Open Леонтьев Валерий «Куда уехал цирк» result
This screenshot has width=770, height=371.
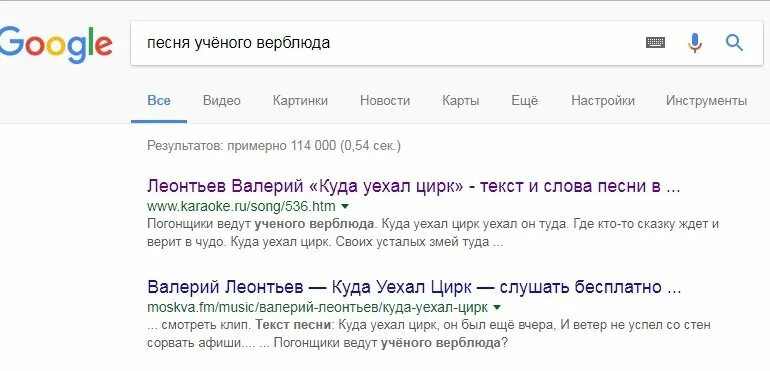pos(413,187)
